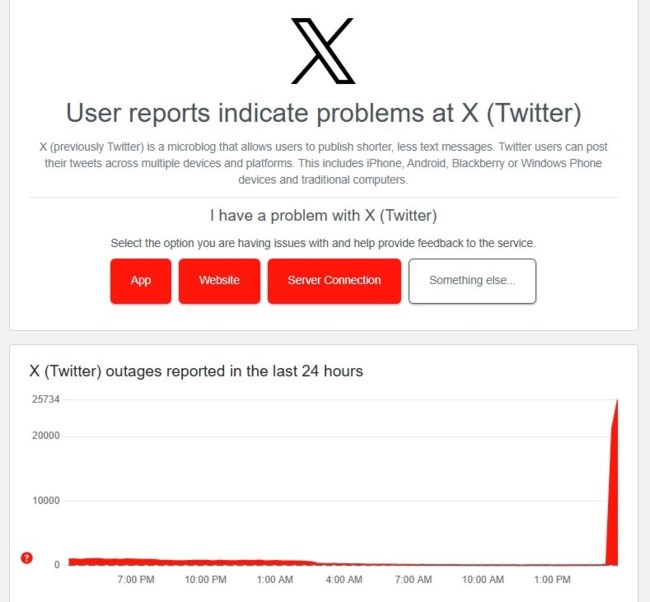650x602 pixels.
Task: Report a problem with the App
Action: point(141,281)
